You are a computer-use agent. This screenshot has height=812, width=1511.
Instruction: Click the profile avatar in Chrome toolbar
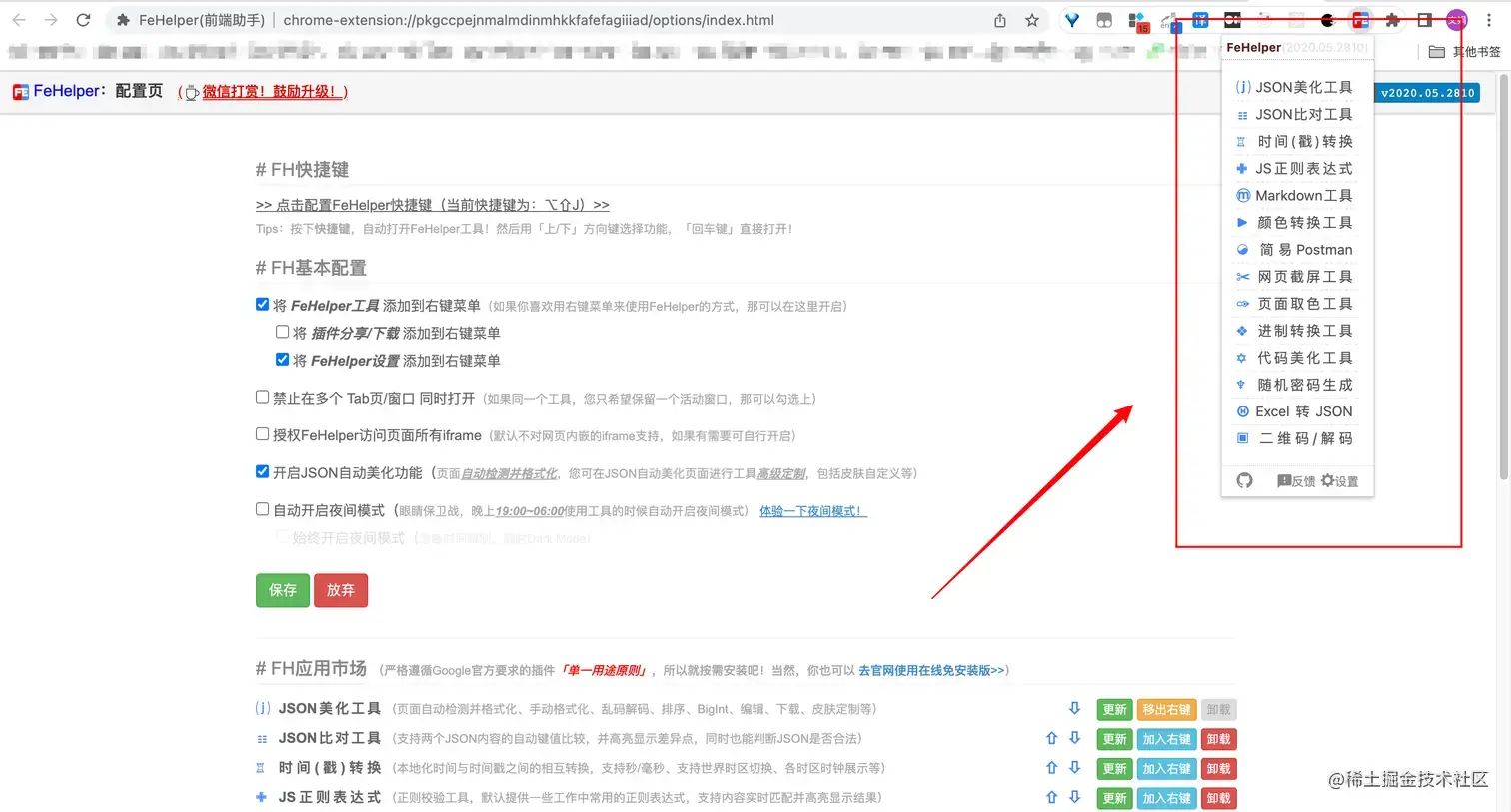pos(1457,20)
